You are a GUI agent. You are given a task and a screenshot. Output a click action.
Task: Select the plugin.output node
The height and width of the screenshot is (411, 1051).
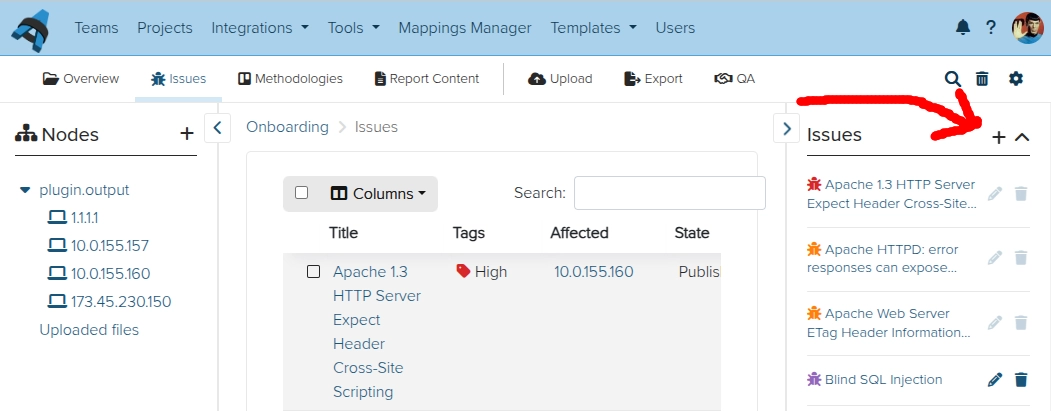(x=84, y=190)
